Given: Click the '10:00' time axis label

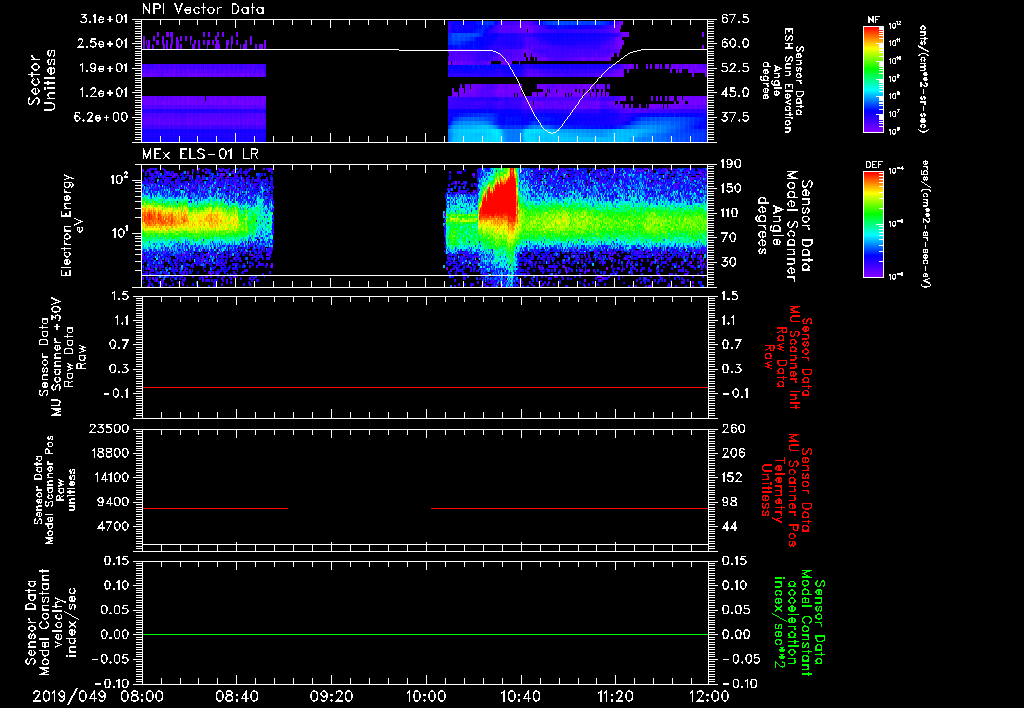Looking at the screenshot, I should 426,696.
